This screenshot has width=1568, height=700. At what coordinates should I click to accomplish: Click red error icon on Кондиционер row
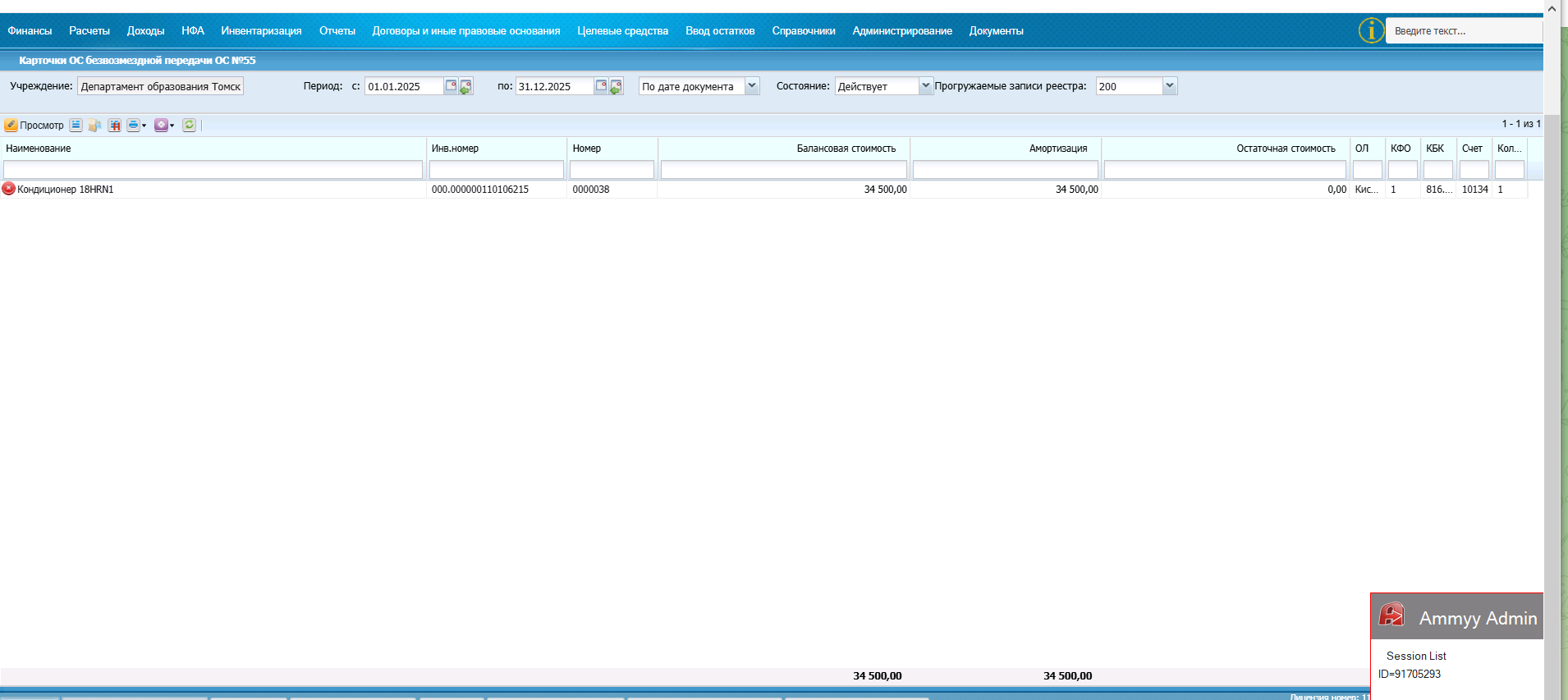[9, 189]
